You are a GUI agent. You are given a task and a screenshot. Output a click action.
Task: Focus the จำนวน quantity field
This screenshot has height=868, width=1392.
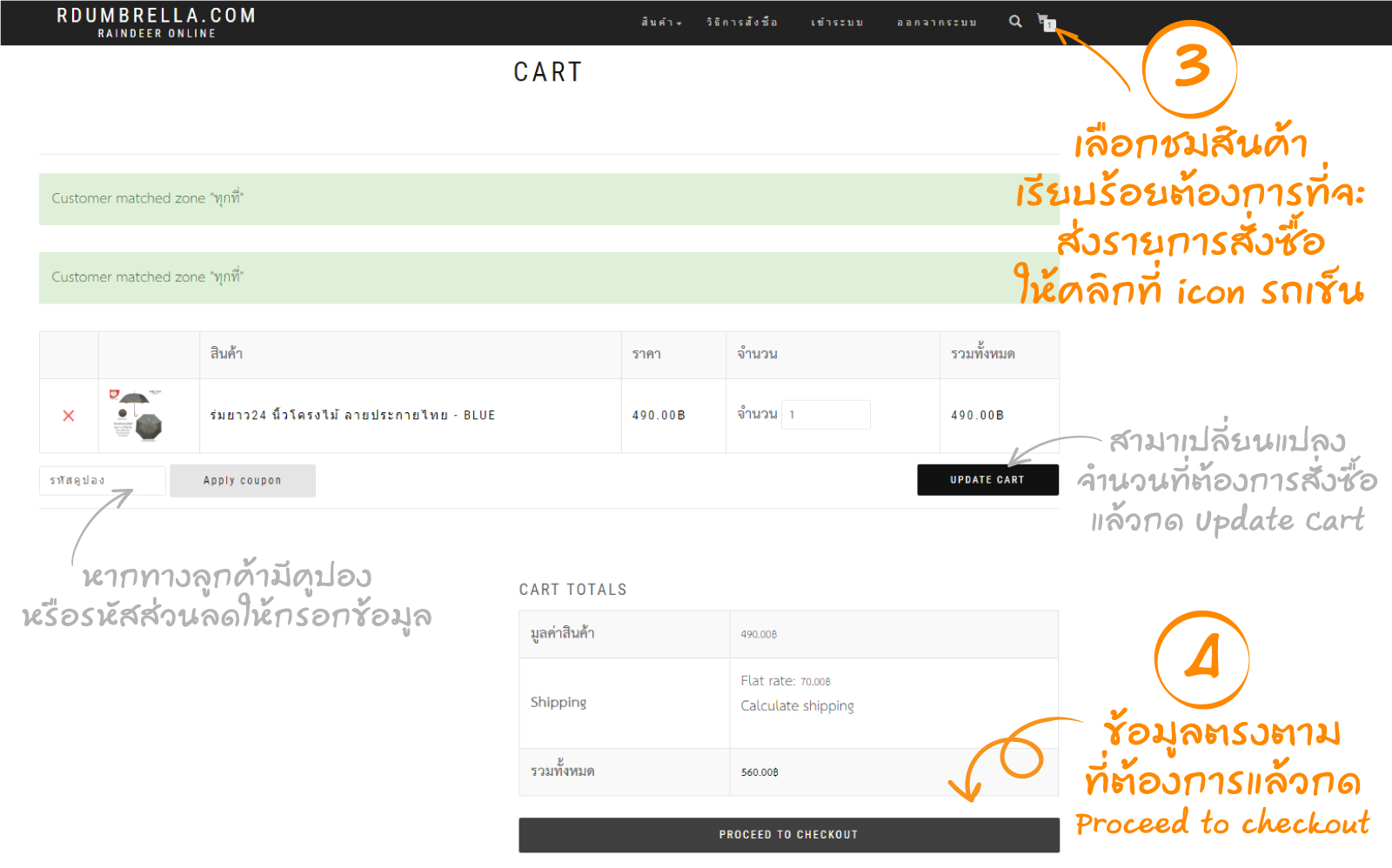coord(825,415)
